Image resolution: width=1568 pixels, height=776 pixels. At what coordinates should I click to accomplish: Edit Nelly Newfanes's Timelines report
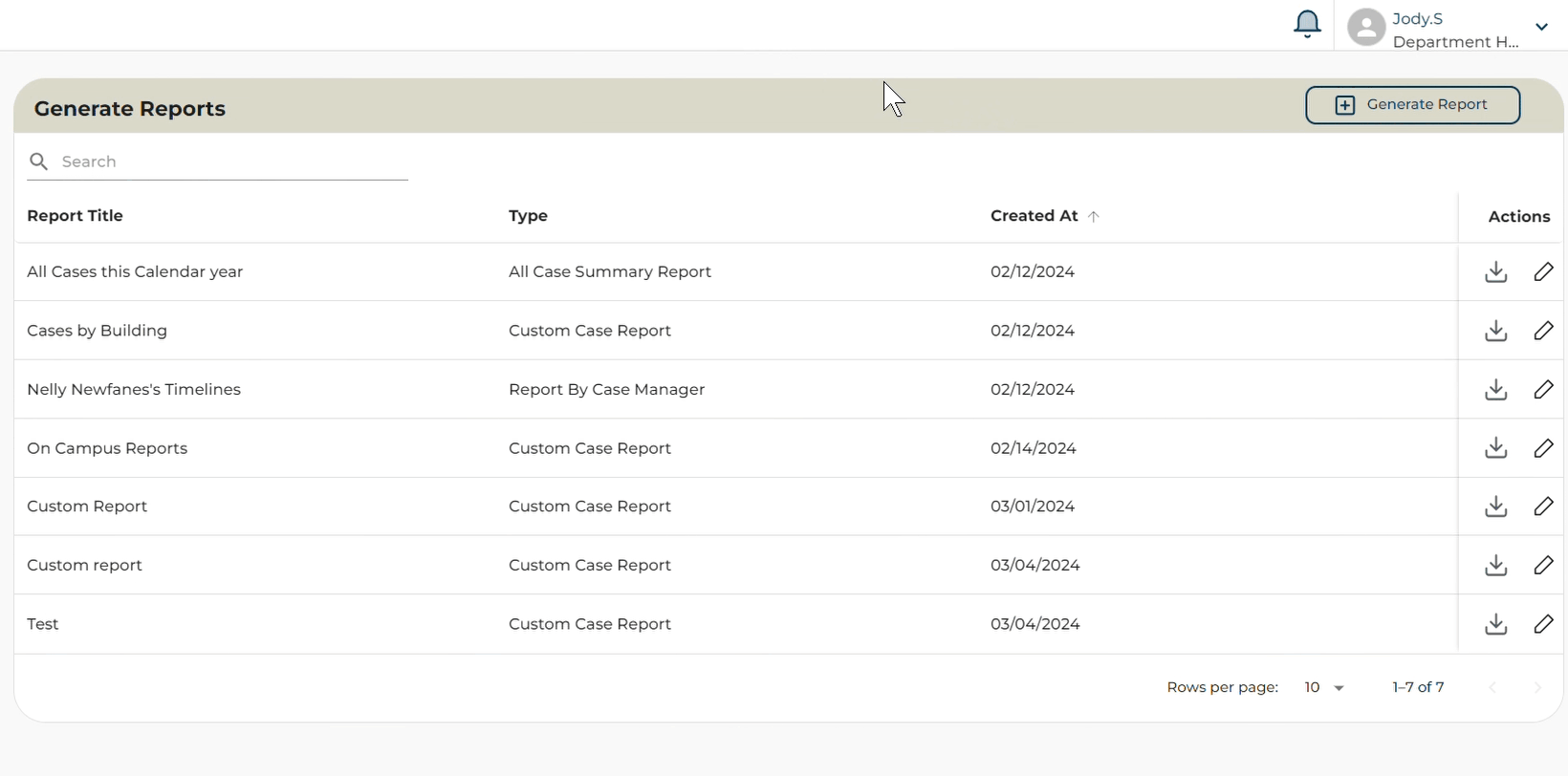[1543, 390]
